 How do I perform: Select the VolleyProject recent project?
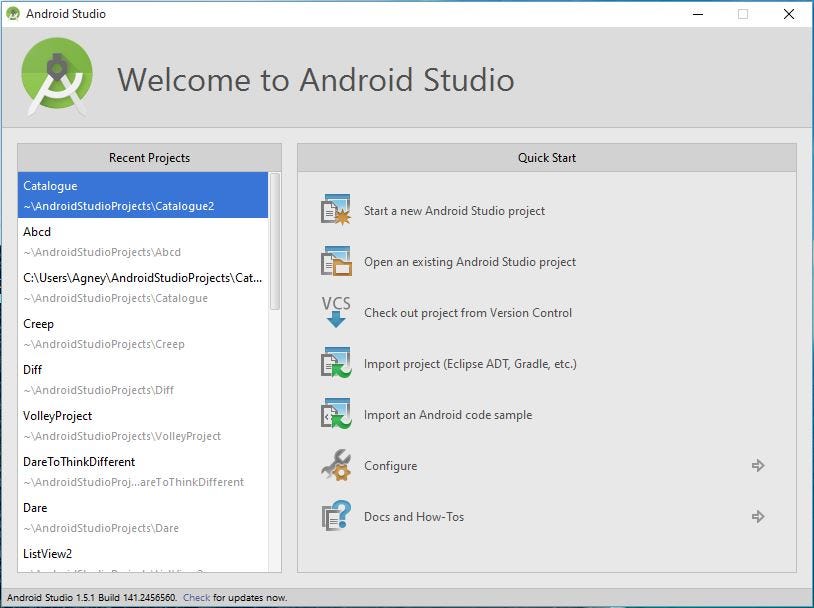[x=142, y=425]
